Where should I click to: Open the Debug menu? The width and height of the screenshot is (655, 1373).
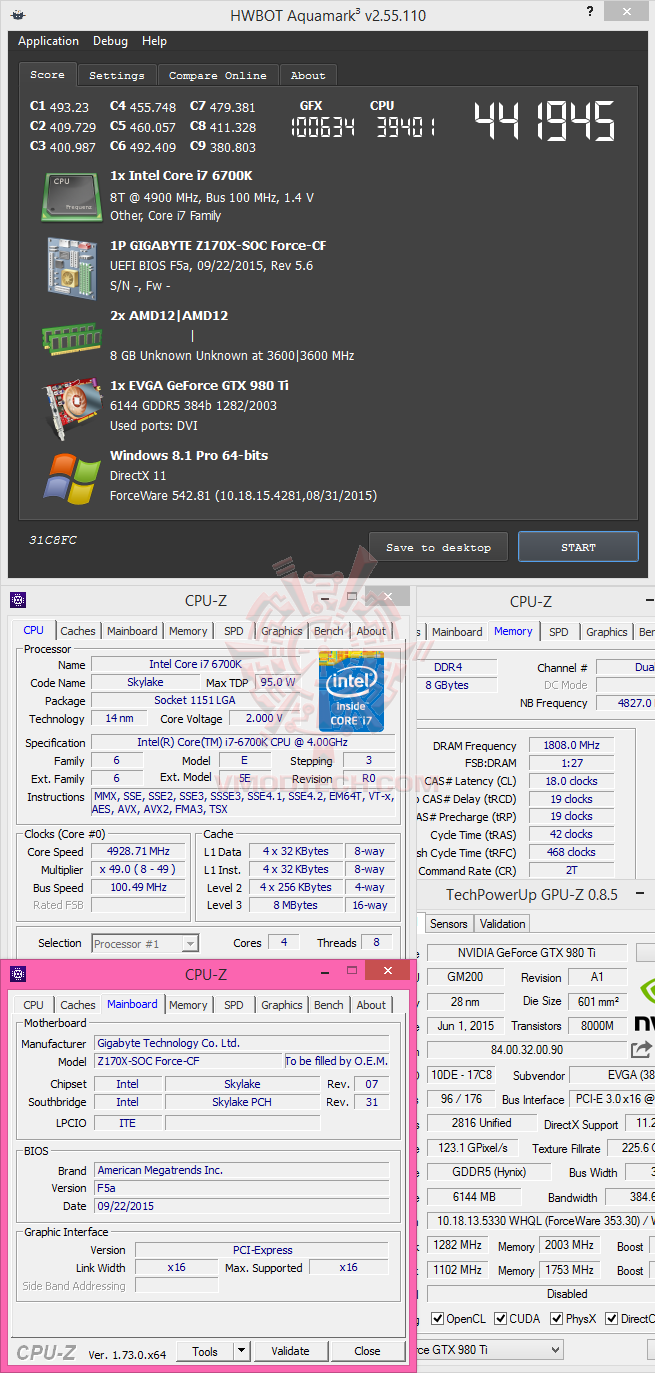[x=110, y=41]
